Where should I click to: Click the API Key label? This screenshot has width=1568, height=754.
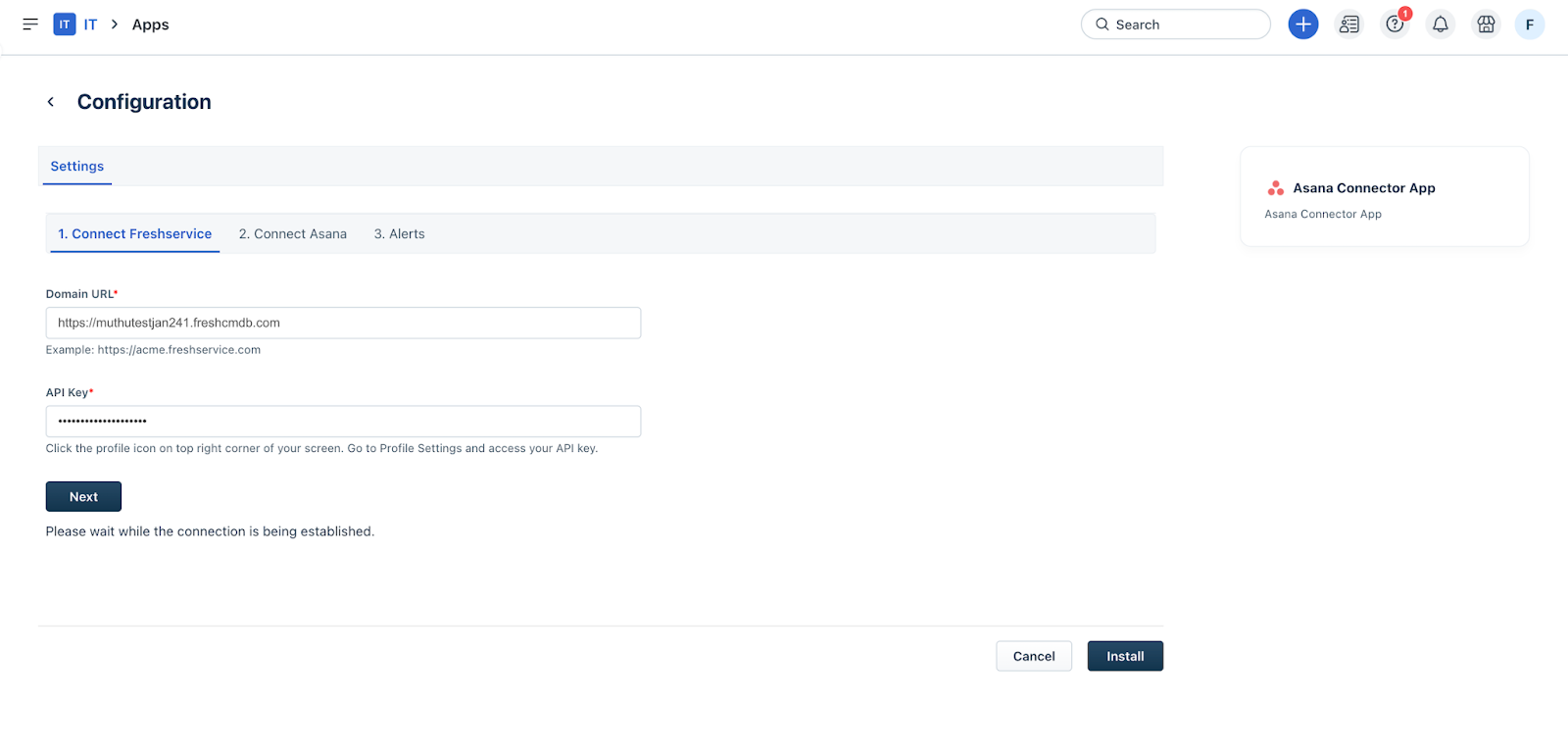70,392
